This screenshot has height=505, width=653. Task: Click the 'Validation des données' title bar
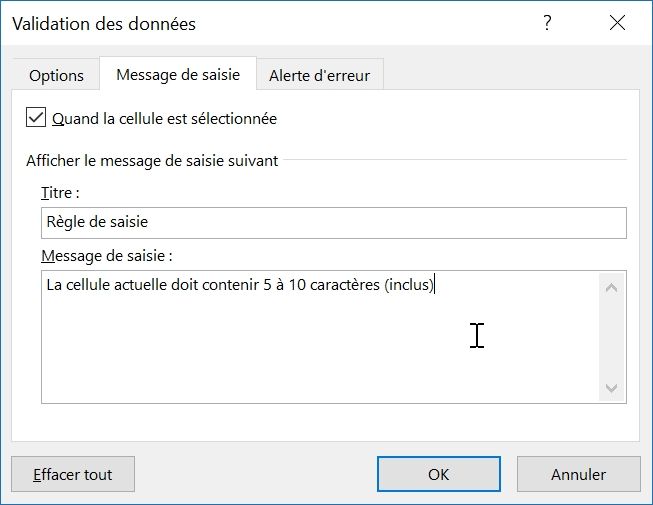click(x=250, y=24)
